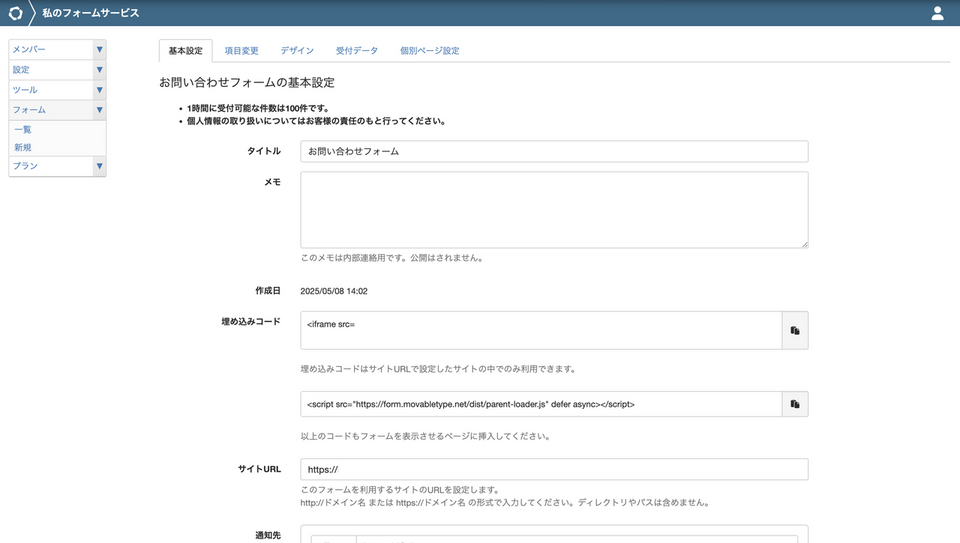The image size is (960, 543).
Task: Switch to the 受付データ tab
Action: click(x=356, y=51)
